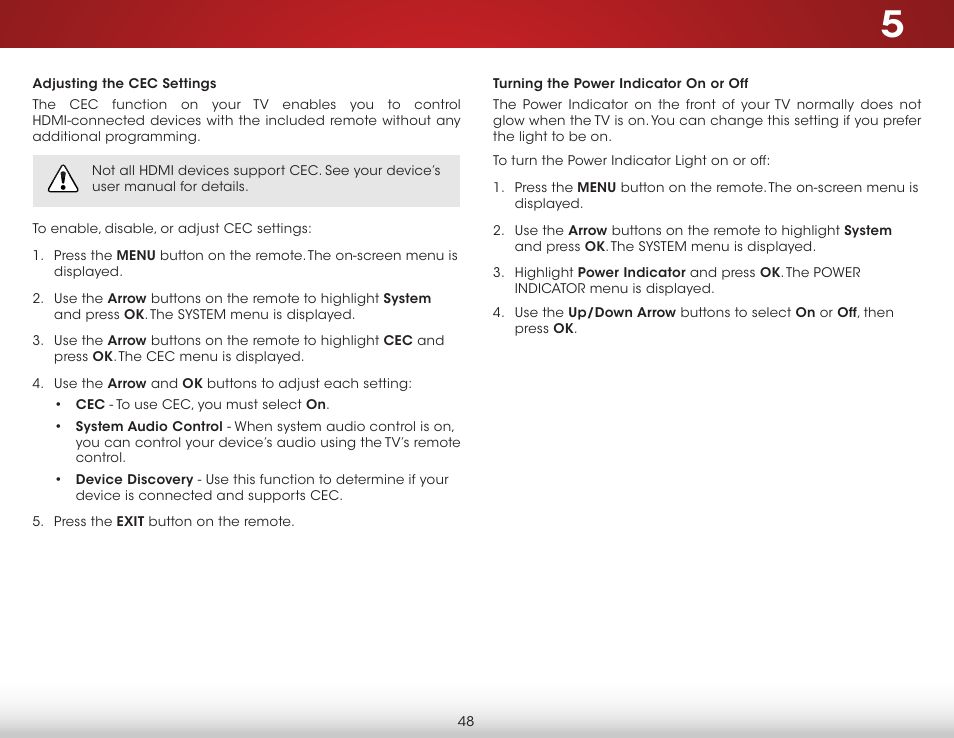Click the page number 48
The image size is (954, 738).
click(x=465, y=721)
